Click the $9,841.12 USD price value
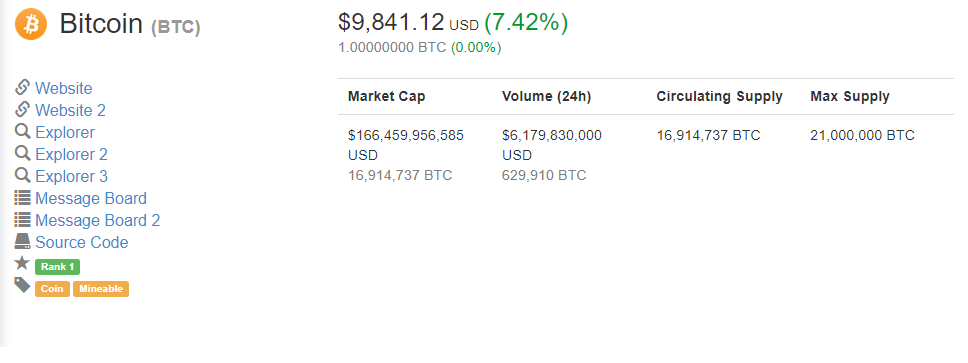968x363 pixels. click(x=408, y=23)
